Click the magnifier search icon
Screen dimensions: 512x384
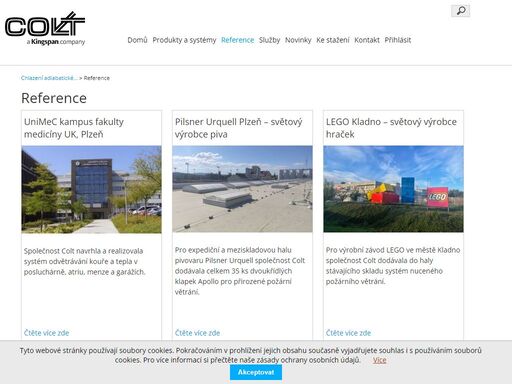(x=461, y=11)
